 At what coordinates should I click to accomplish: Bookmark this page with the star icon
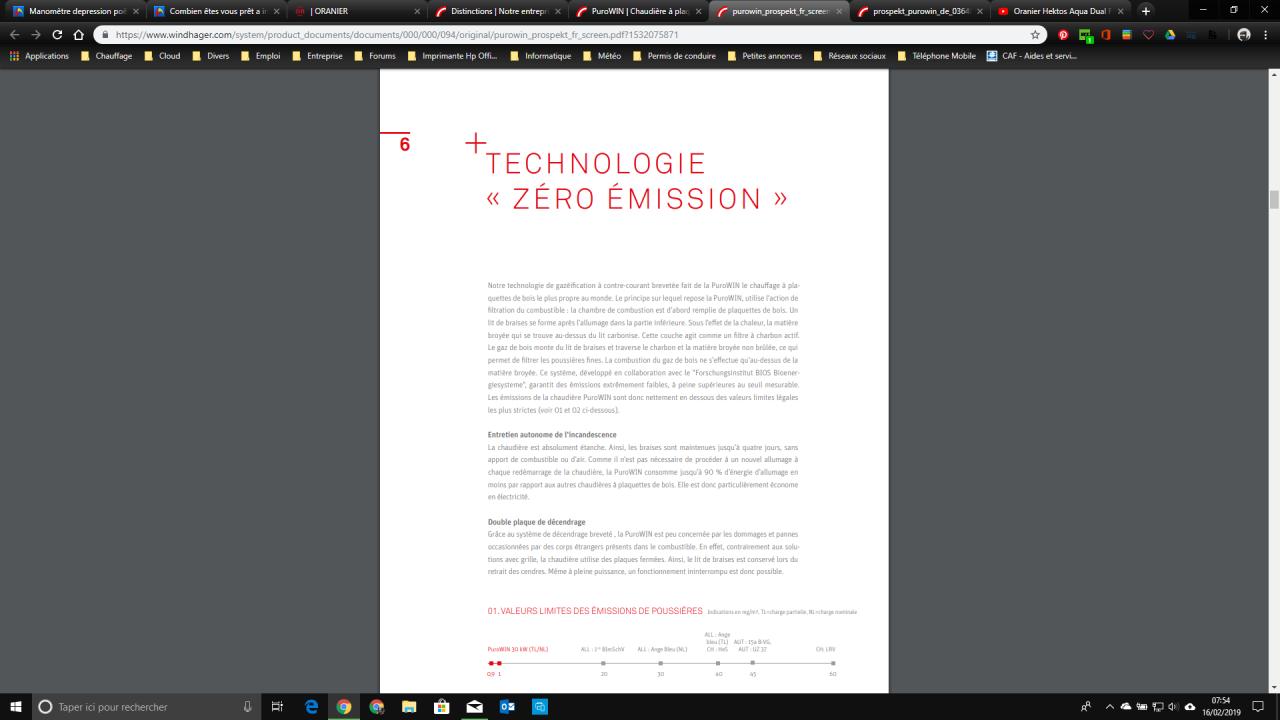tap(1035, 34)
